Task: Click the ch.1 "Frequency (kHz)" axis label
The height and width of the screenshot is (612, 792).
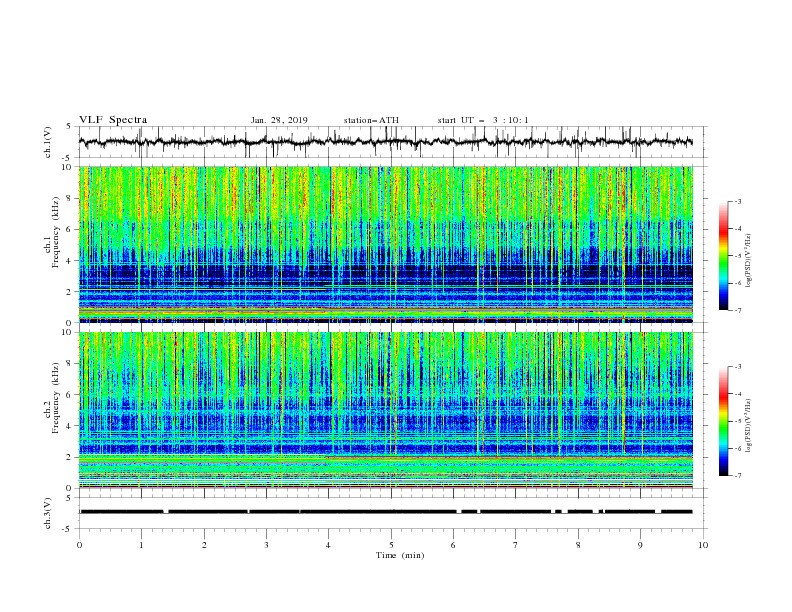Action: coord(56,233)
